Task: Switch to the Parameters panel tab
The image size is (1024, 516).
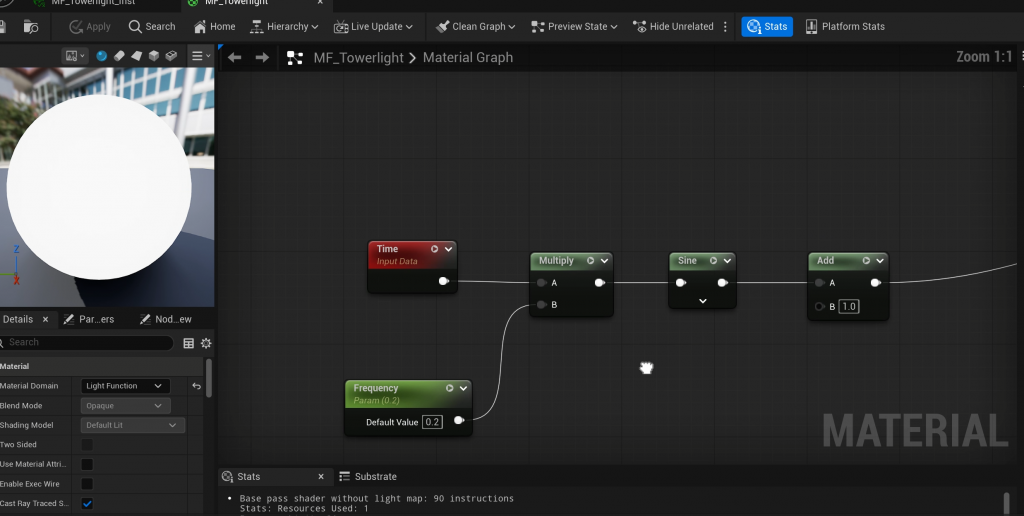Action: click(90, 319)
